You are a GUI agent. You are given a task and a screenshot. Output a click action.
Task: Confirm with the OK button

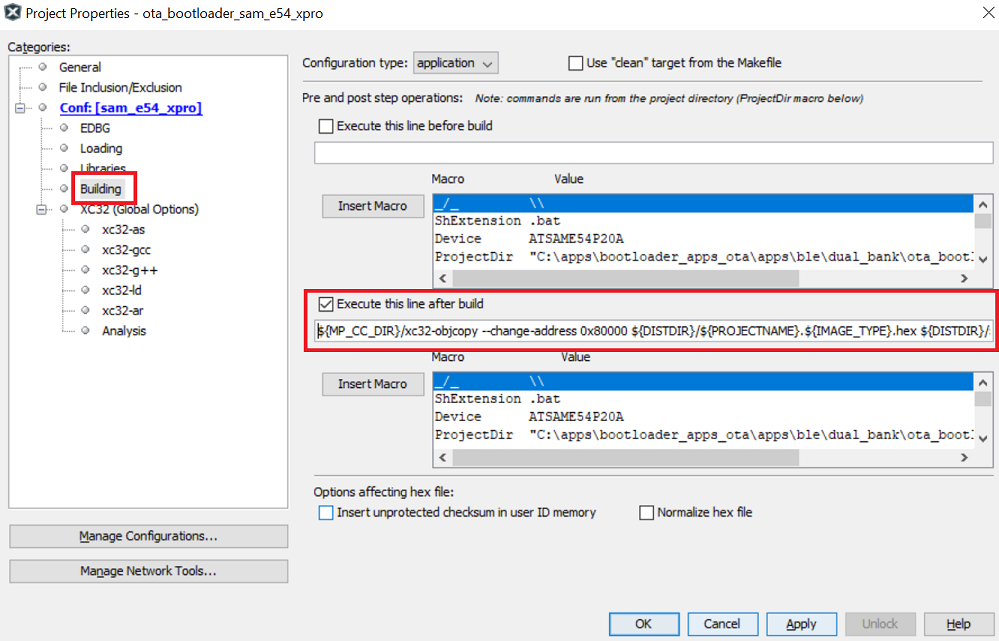tap(643, 624)
